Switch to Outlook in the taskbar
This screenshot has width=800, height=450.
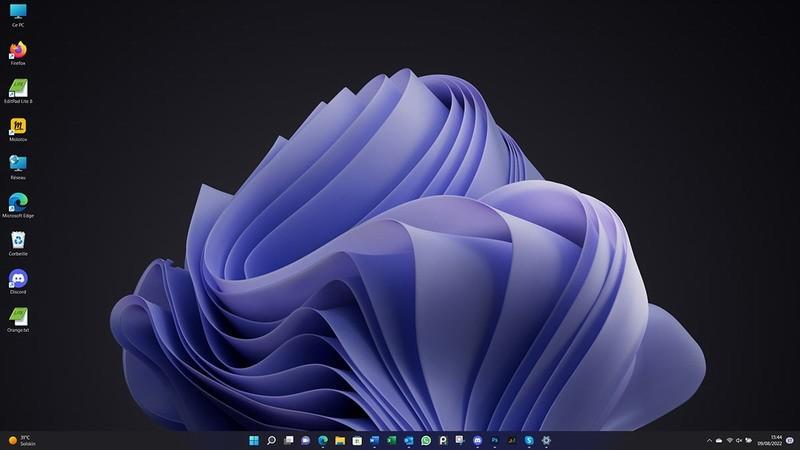(409, 440)
